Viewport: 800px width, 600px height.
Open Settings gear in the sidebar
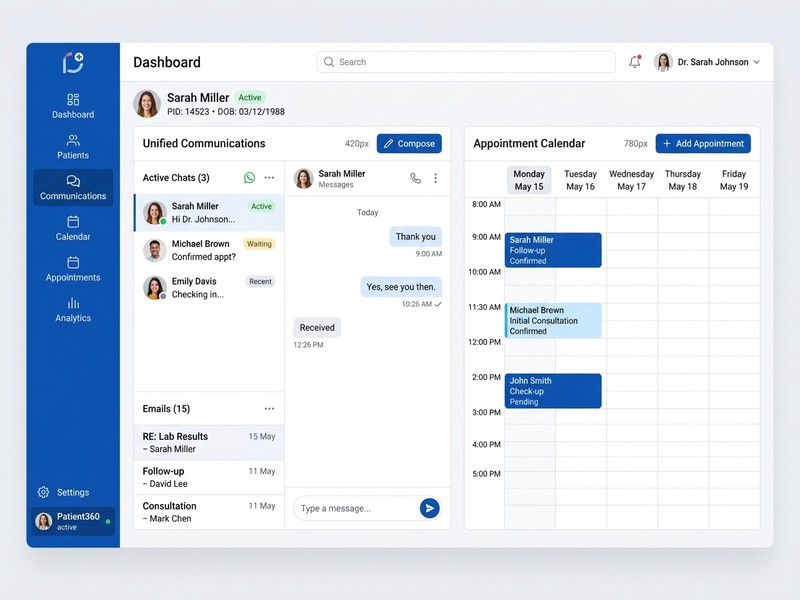tap(44, 492)
